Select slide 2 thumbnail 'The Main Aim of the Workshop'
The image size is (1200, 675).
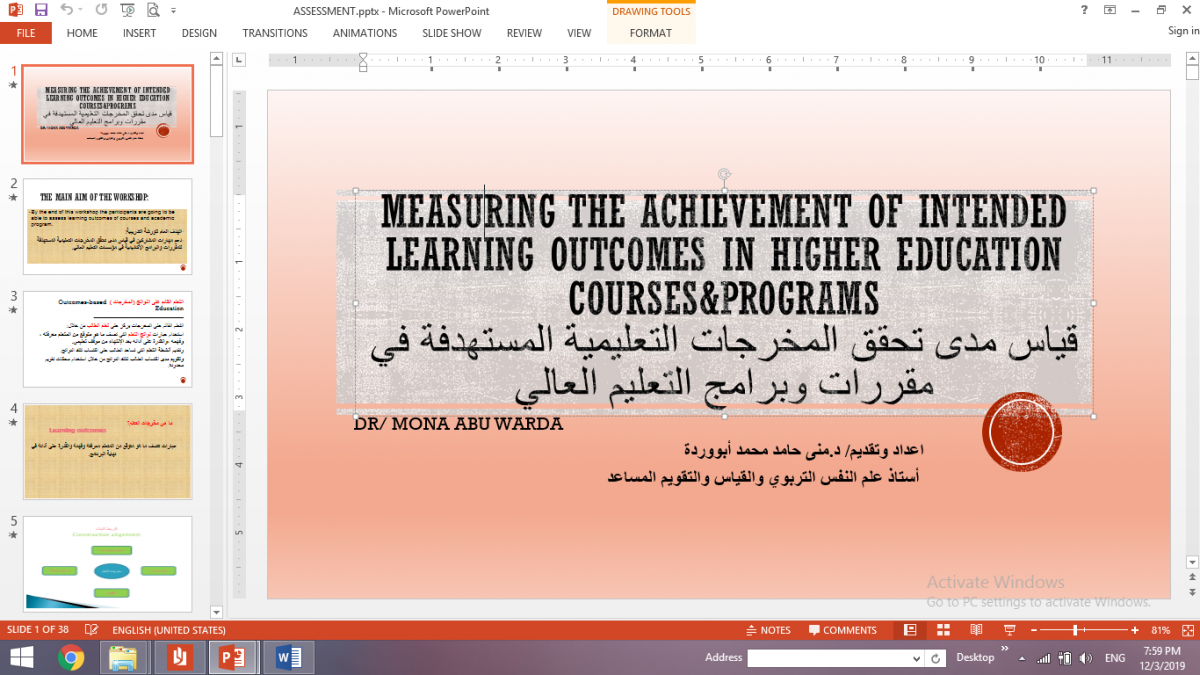point(108,227)
